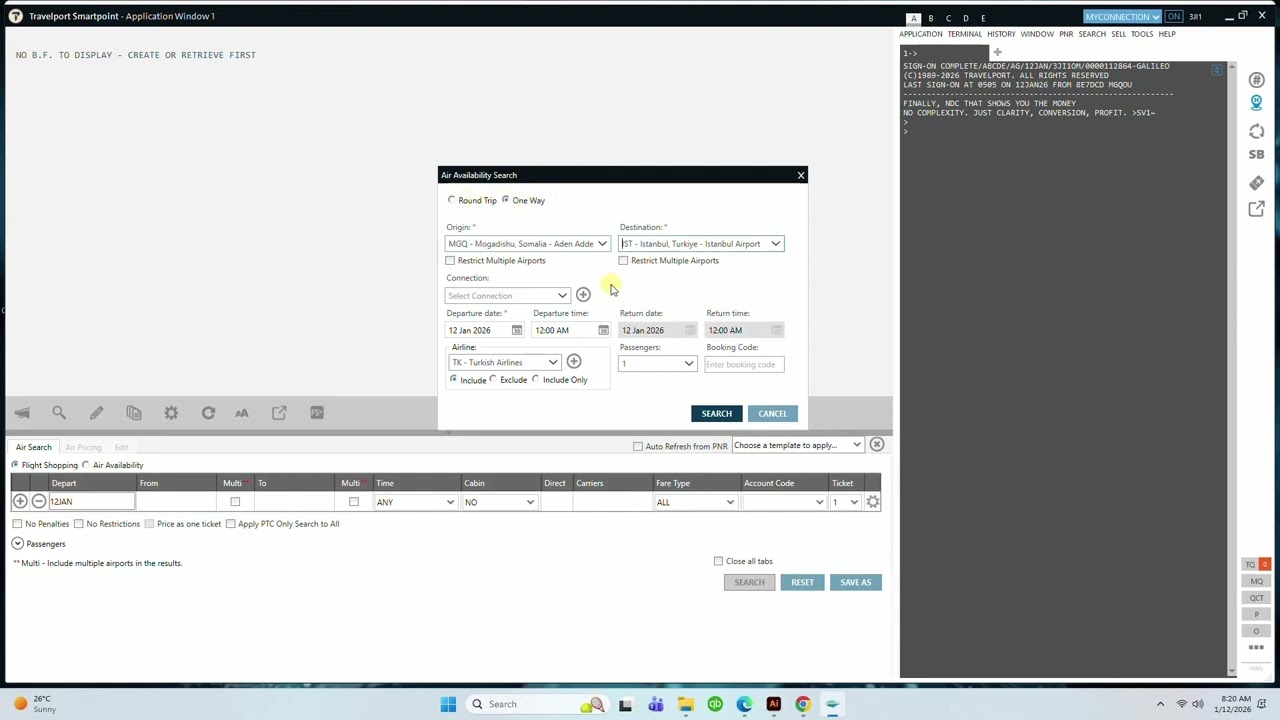Image resolution: width=1280 pixels, height=720 pixels.
Task: Click SEARCH in Air Availability Search dialog
Action: [x=717, y=414]
